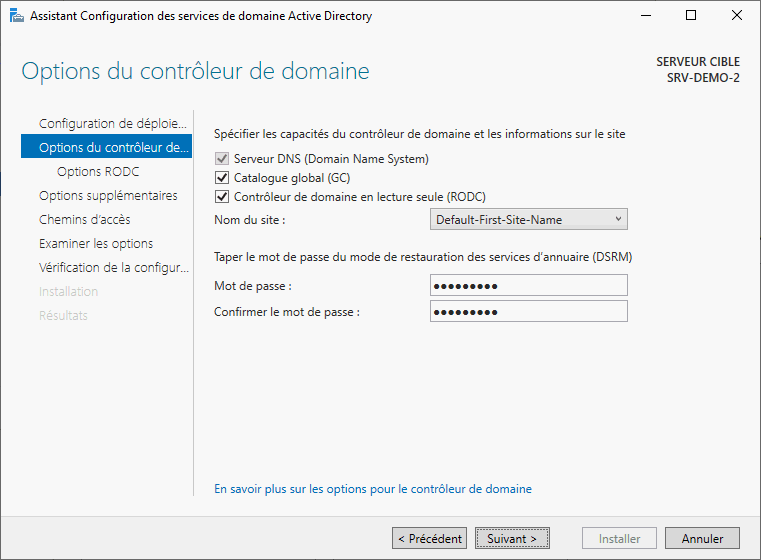Click the Serveur DNS checkbox
This screenshot has width=761, height=560.
pos(222,159)
